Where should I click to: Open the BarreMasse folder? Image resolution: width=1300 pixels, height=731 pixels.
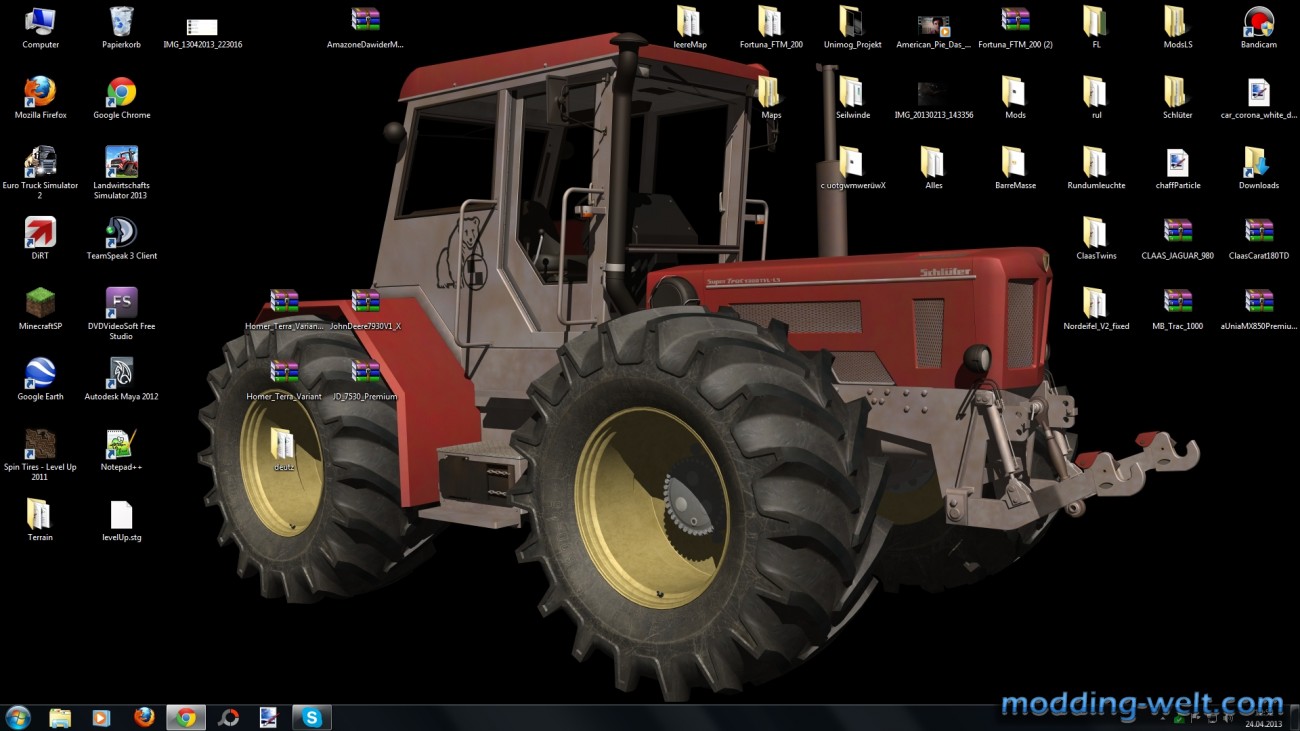1015,168
